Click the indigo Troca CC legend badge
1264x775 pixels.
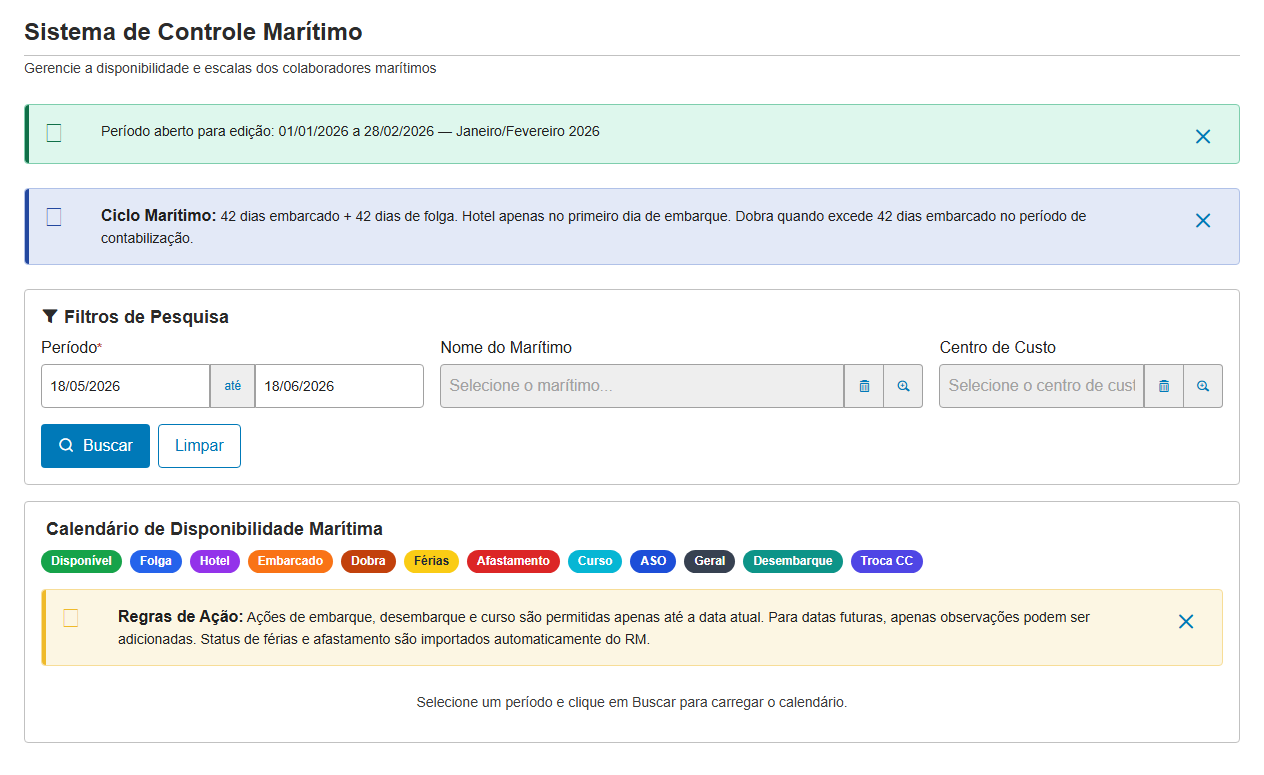[x=887, y=561]
